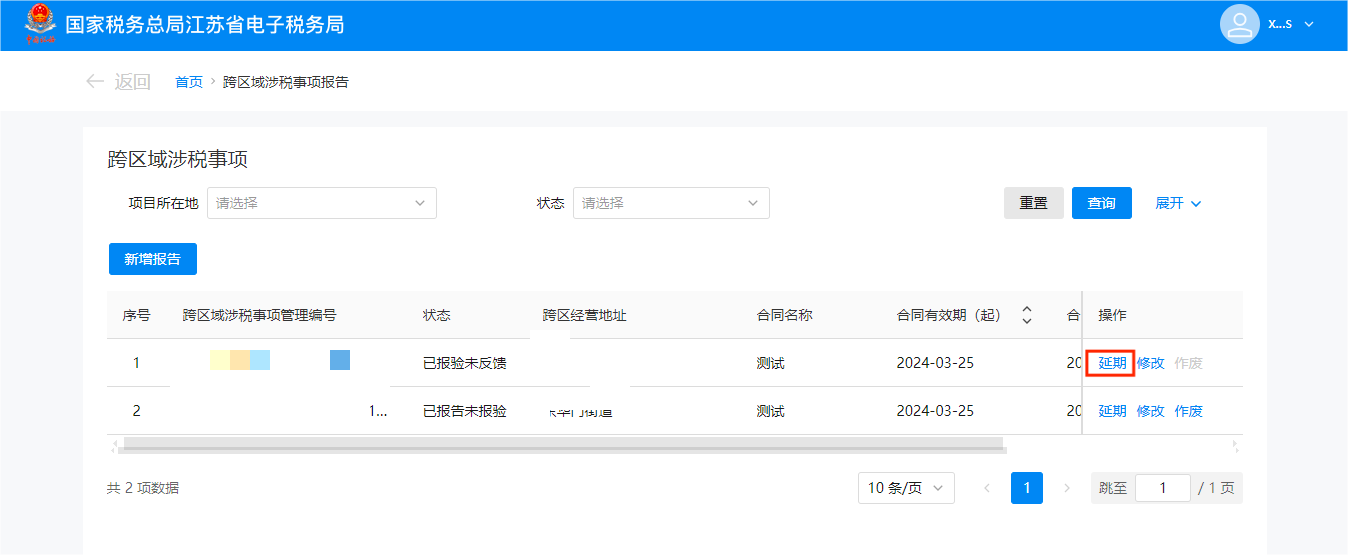Viewport: 1348px width, 555px height.
Task: Open the 状态 filter dropdown
Action: (x=671, y=203)
